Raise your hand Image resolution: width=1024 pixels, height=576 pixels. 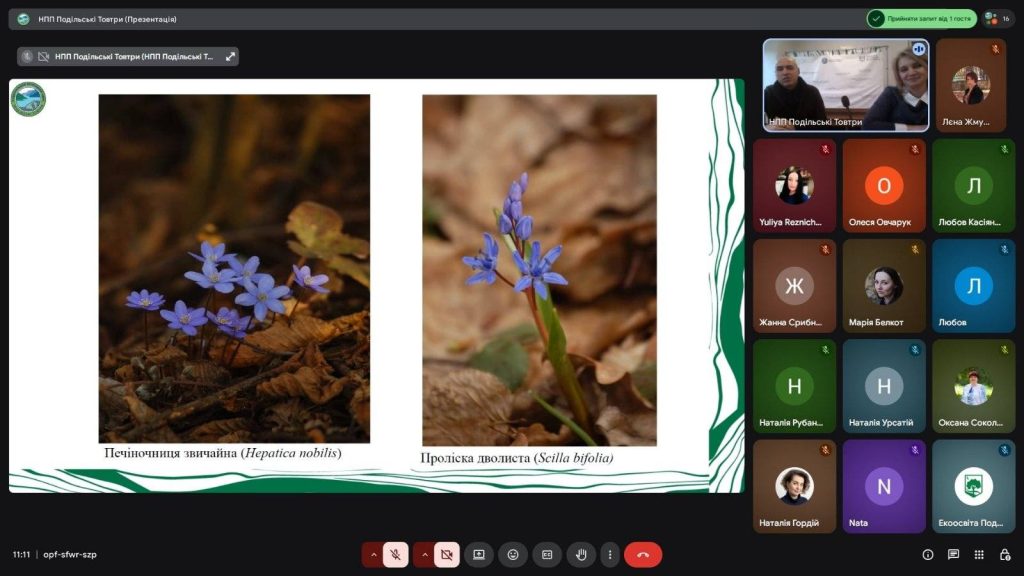click(x=581, y=554)
